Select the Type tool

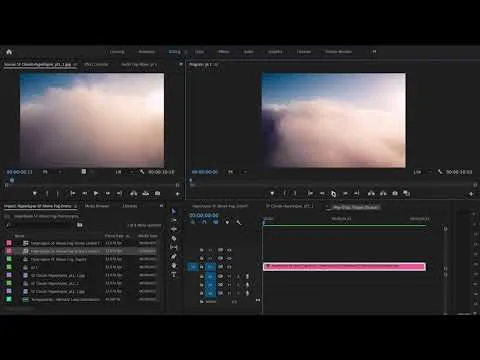point(174,274)
